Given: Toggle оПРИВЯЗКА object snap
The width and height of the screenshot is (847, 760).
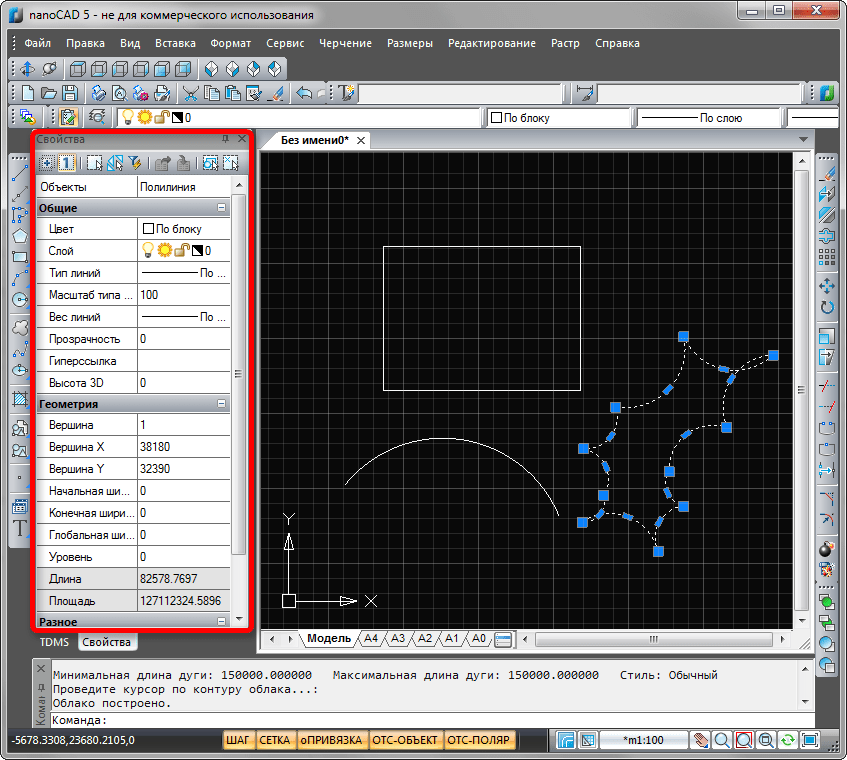Looking at the screenshot, I should [331, 740].
